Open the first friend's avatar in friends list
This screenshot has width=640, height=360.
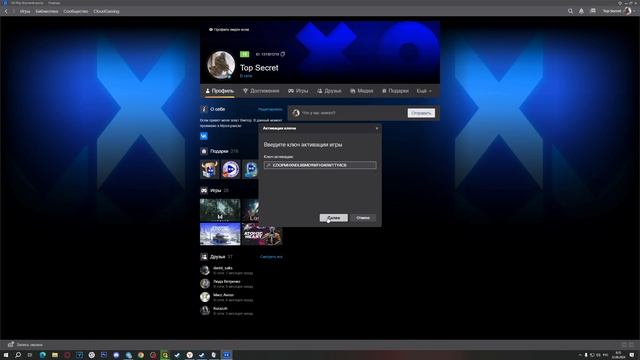tap(205, 270)
